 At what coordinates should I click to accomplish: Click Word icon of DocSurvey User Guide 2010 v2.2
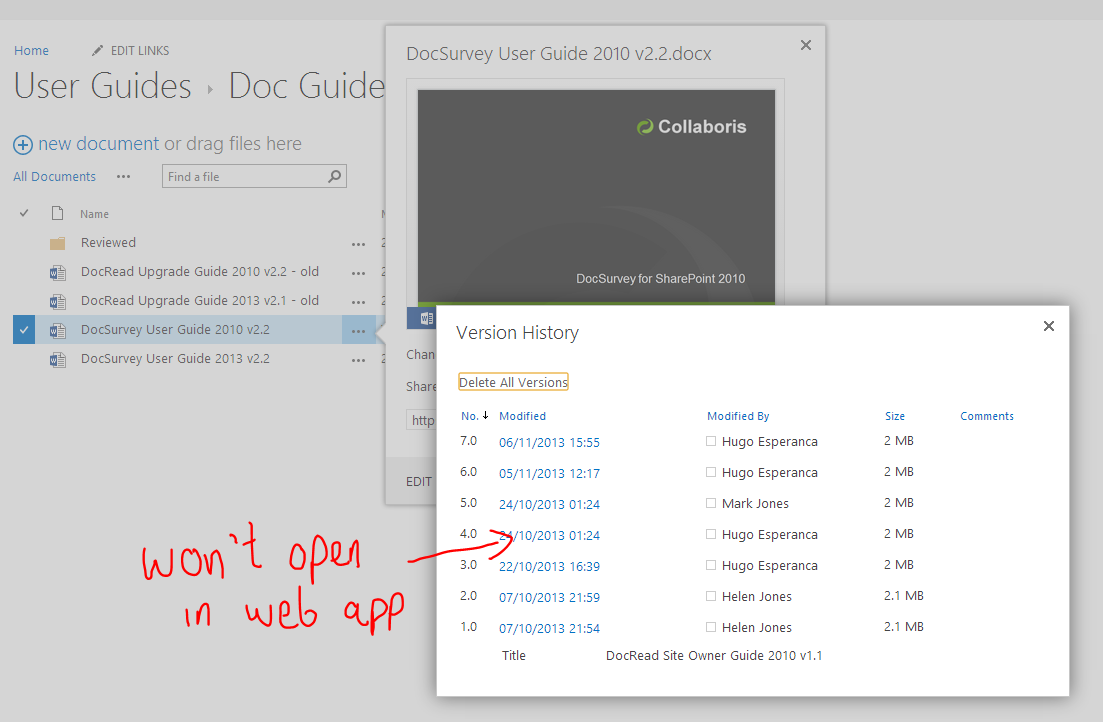tap(58, 331)
